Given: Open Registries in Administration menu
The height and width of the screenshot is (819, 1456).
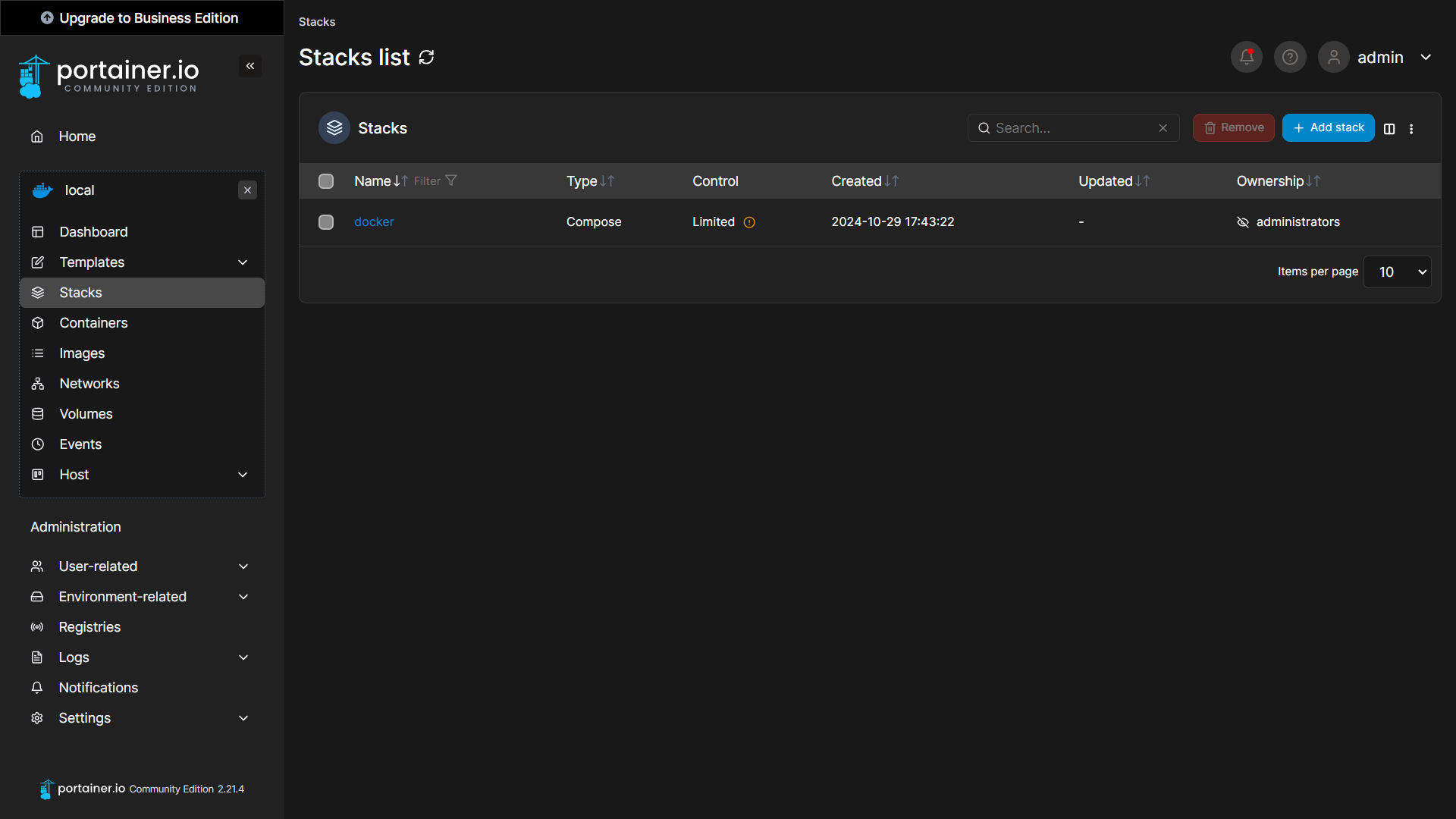Looking at the screenshot, I should click(89, 627).
